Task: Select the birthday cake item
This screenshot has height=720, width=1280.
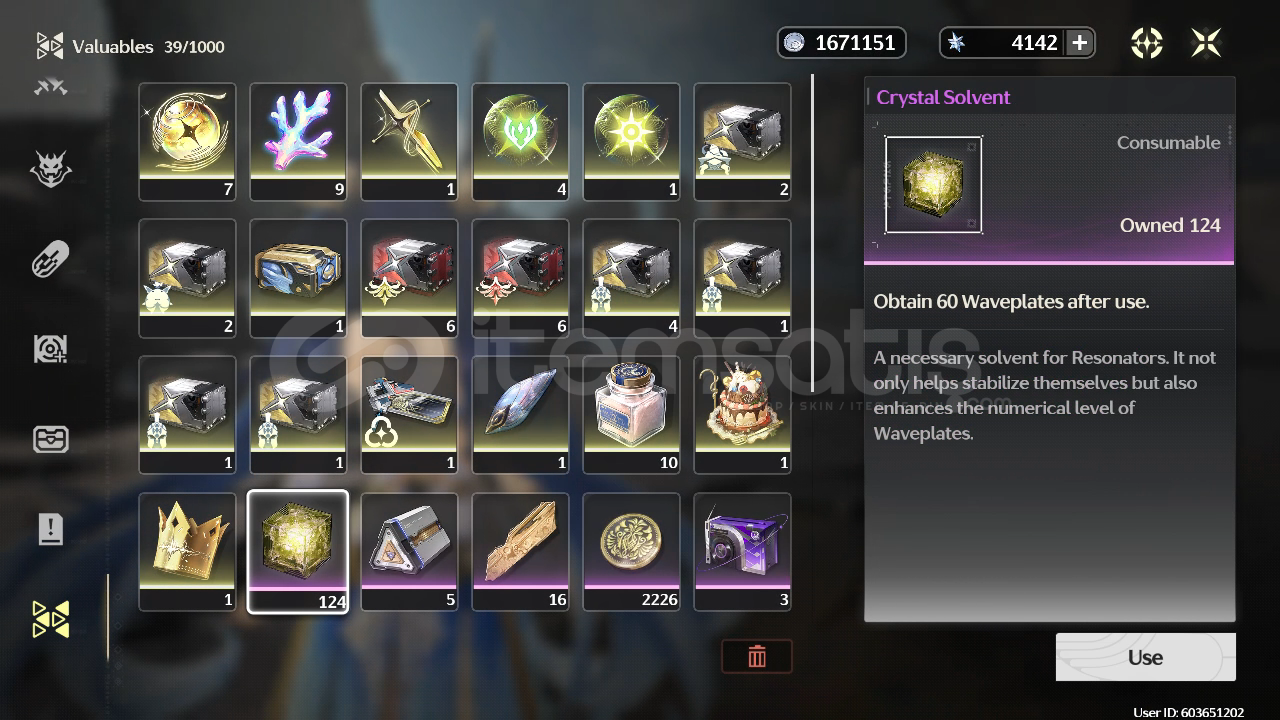Action: point(743,415)
